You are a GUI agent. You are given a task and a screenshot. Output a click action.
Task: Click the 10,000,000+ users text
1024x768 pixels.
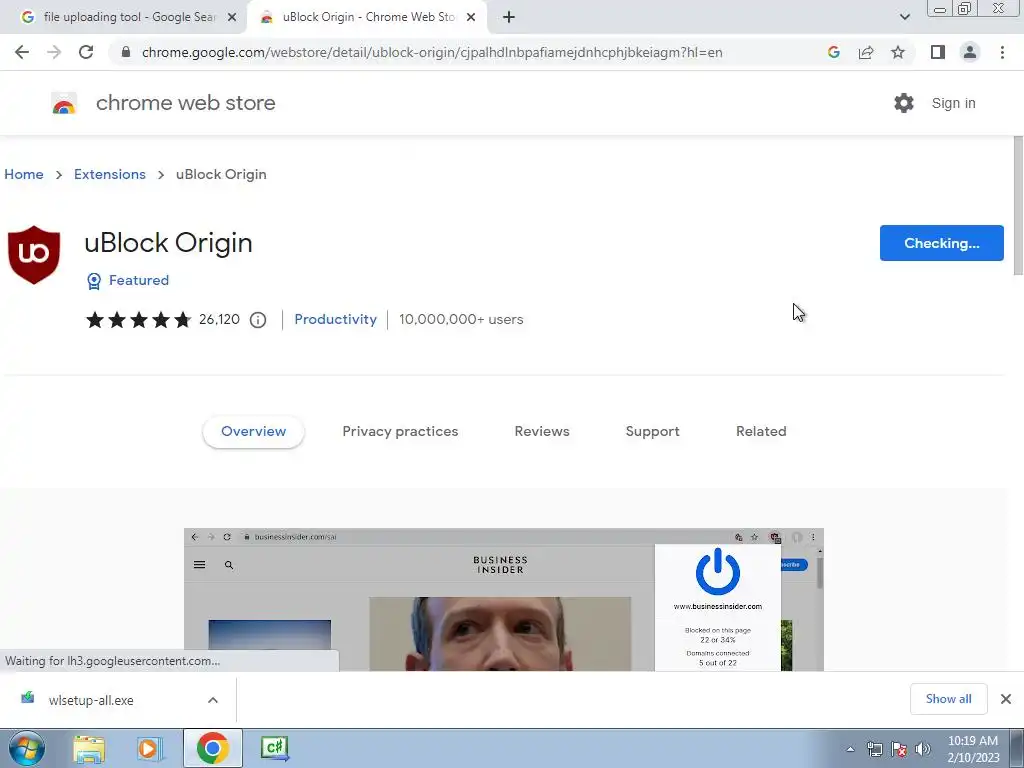[x=461, y=319]
